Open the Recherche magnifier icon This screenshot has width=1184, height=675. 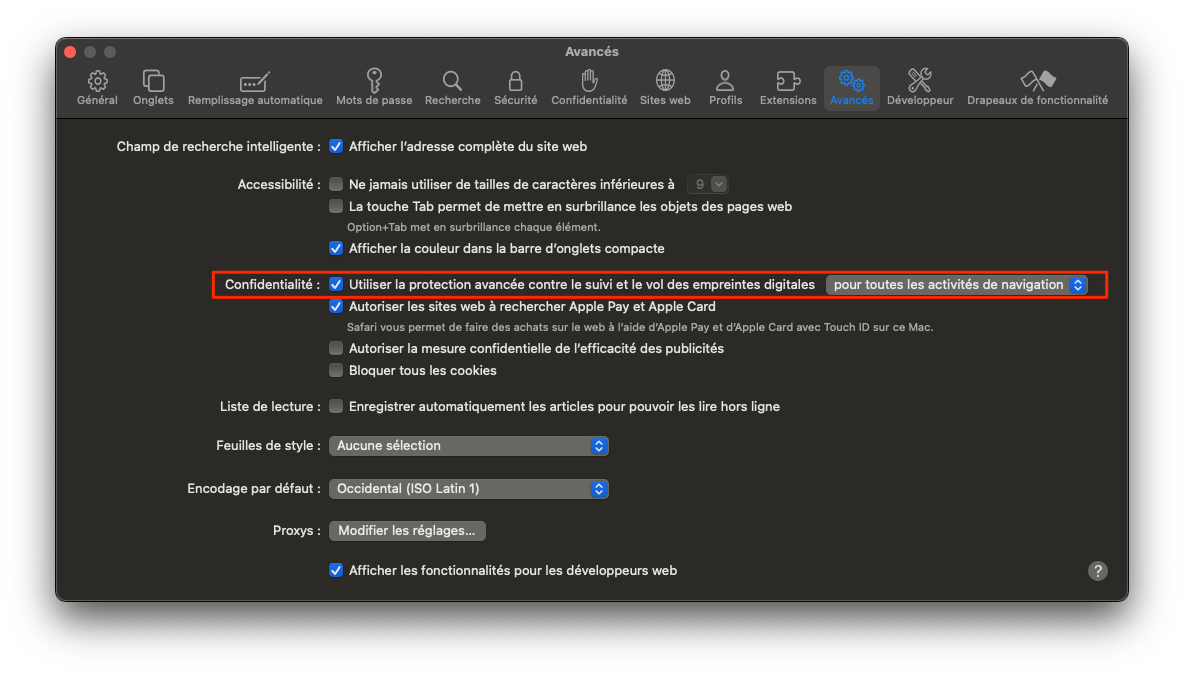click(x=452, y=81)
